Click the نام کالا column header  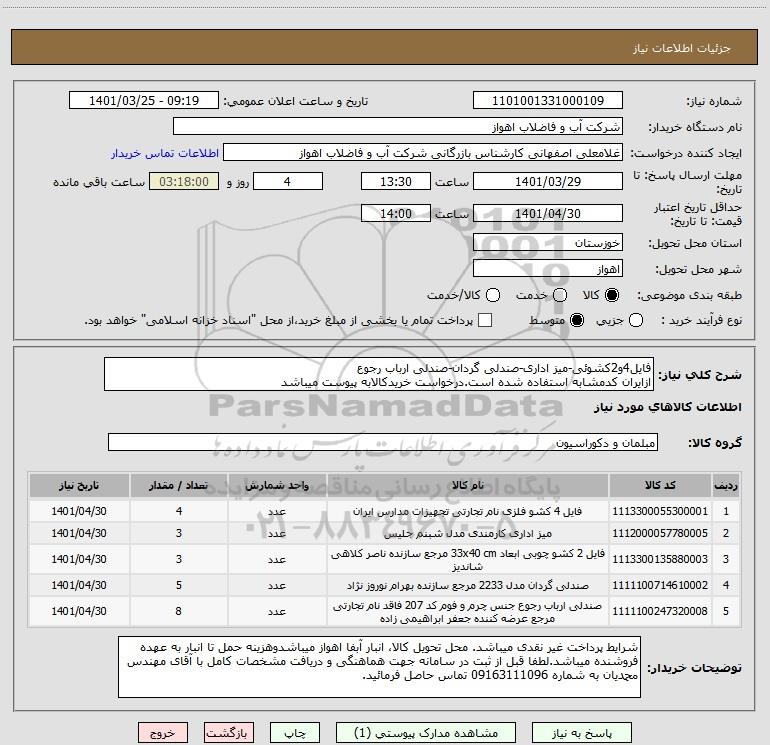coord(468,486)
